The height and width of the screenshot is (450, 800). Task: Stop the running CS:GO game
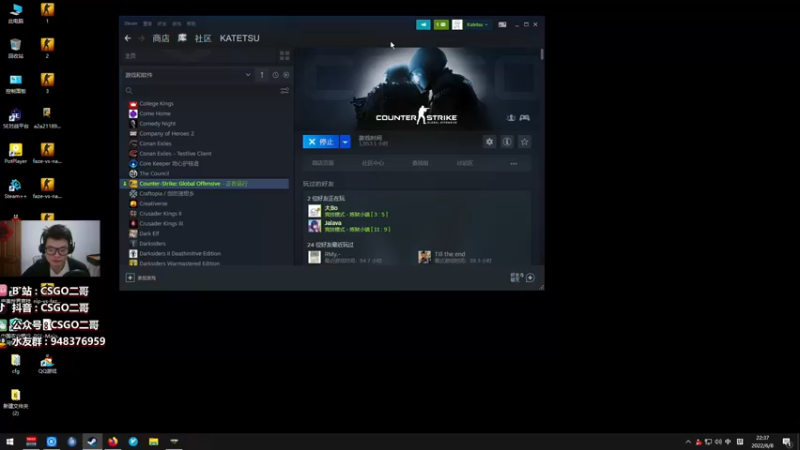(x=320, y=142)
